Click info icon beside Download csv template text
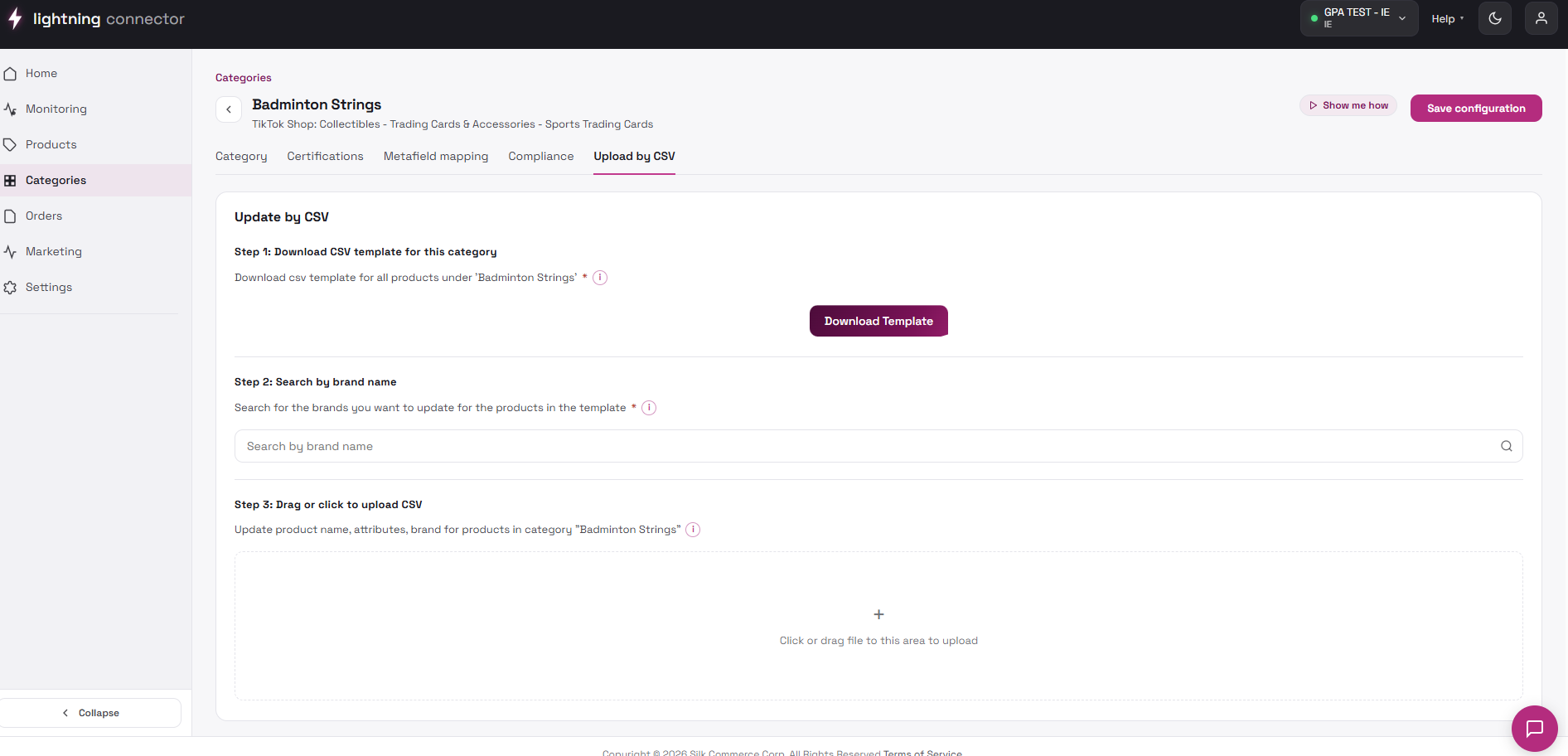This screenshot has height=756, width=1568. [x=600, y=278]
